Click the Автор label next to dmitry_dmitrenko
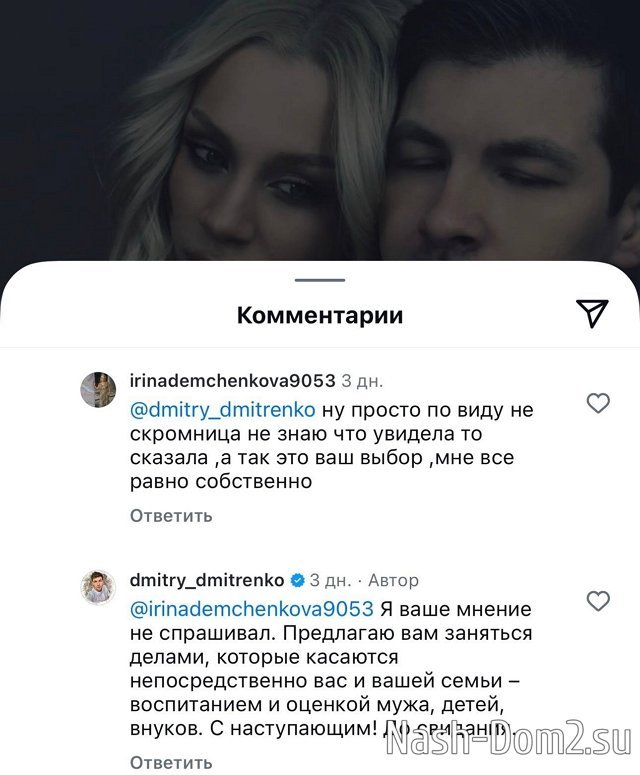 pos(393,580)
